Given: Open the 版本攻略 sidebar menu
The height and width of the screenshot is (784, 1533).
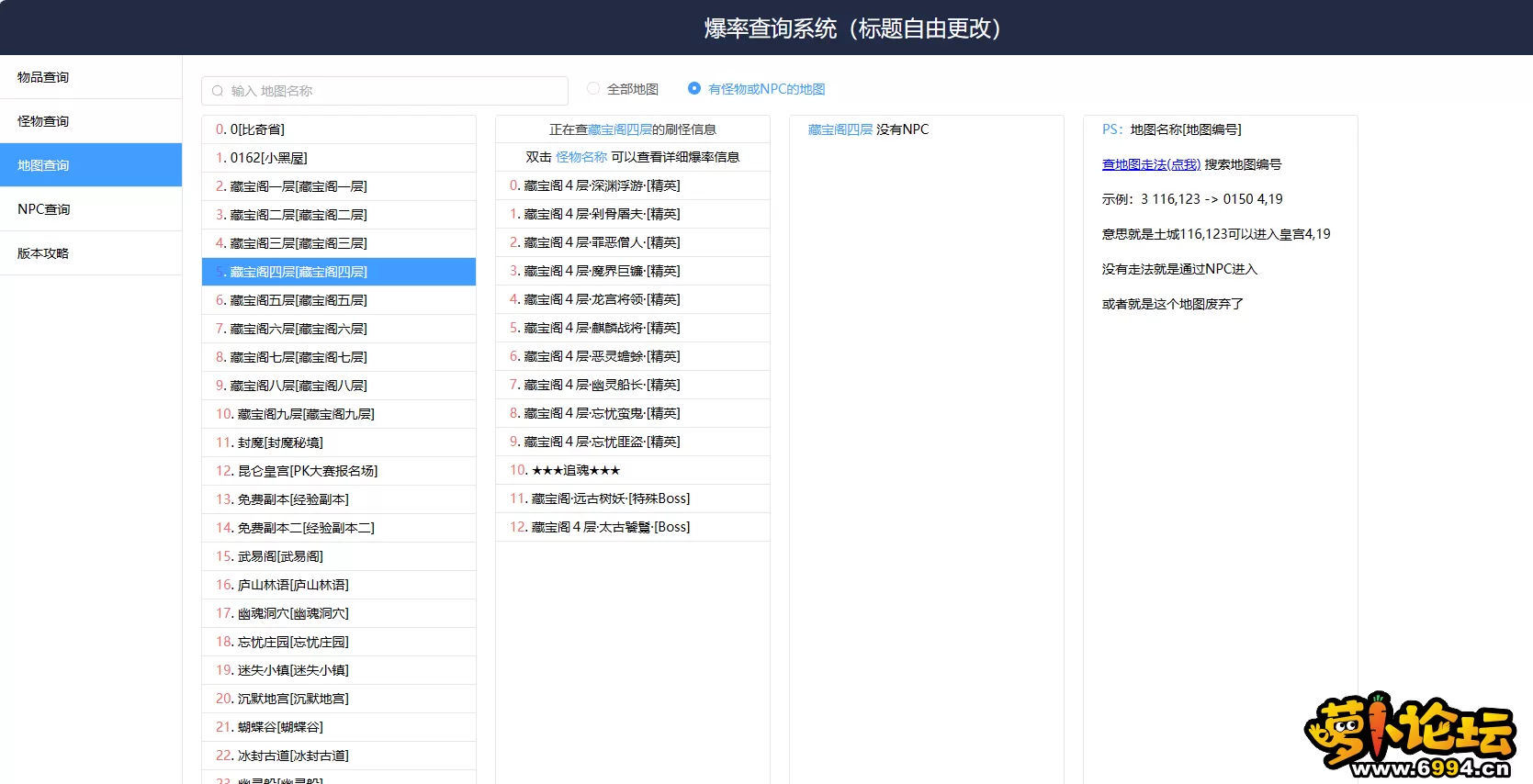Looking at the screenshot, I should click(91, 253).
